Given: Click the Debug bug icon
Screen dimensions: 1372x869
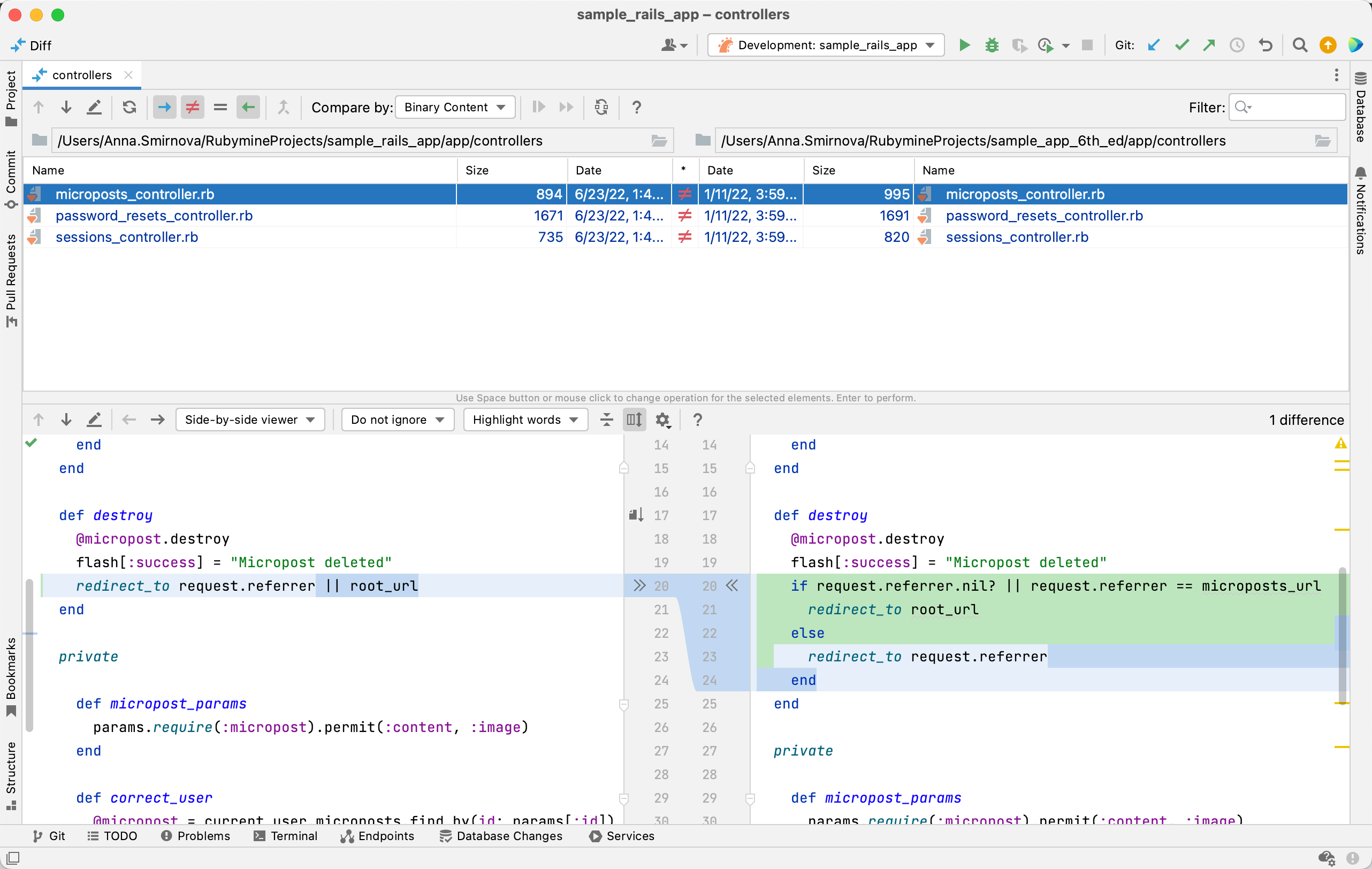Looking at the screenshot, I should (992, 45).
